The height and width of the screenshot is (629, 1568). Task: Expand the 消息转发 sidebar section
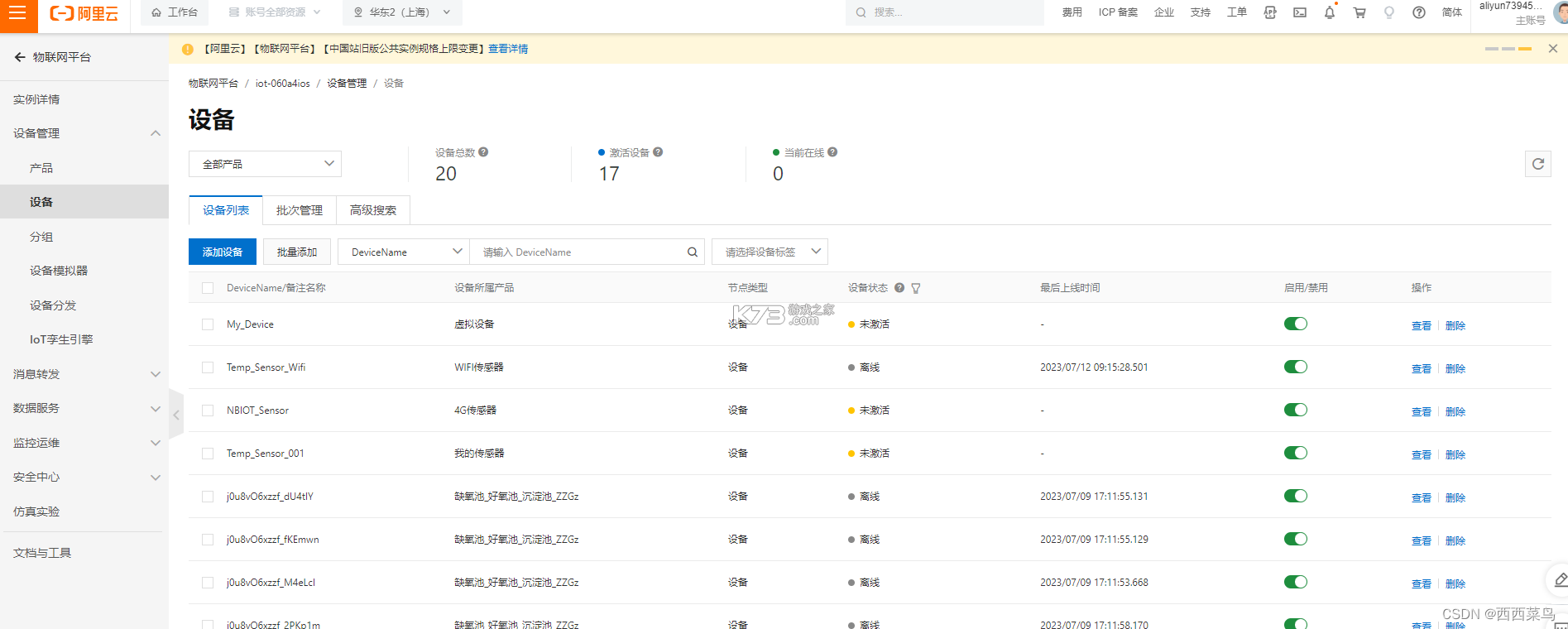tap(84, 374)
